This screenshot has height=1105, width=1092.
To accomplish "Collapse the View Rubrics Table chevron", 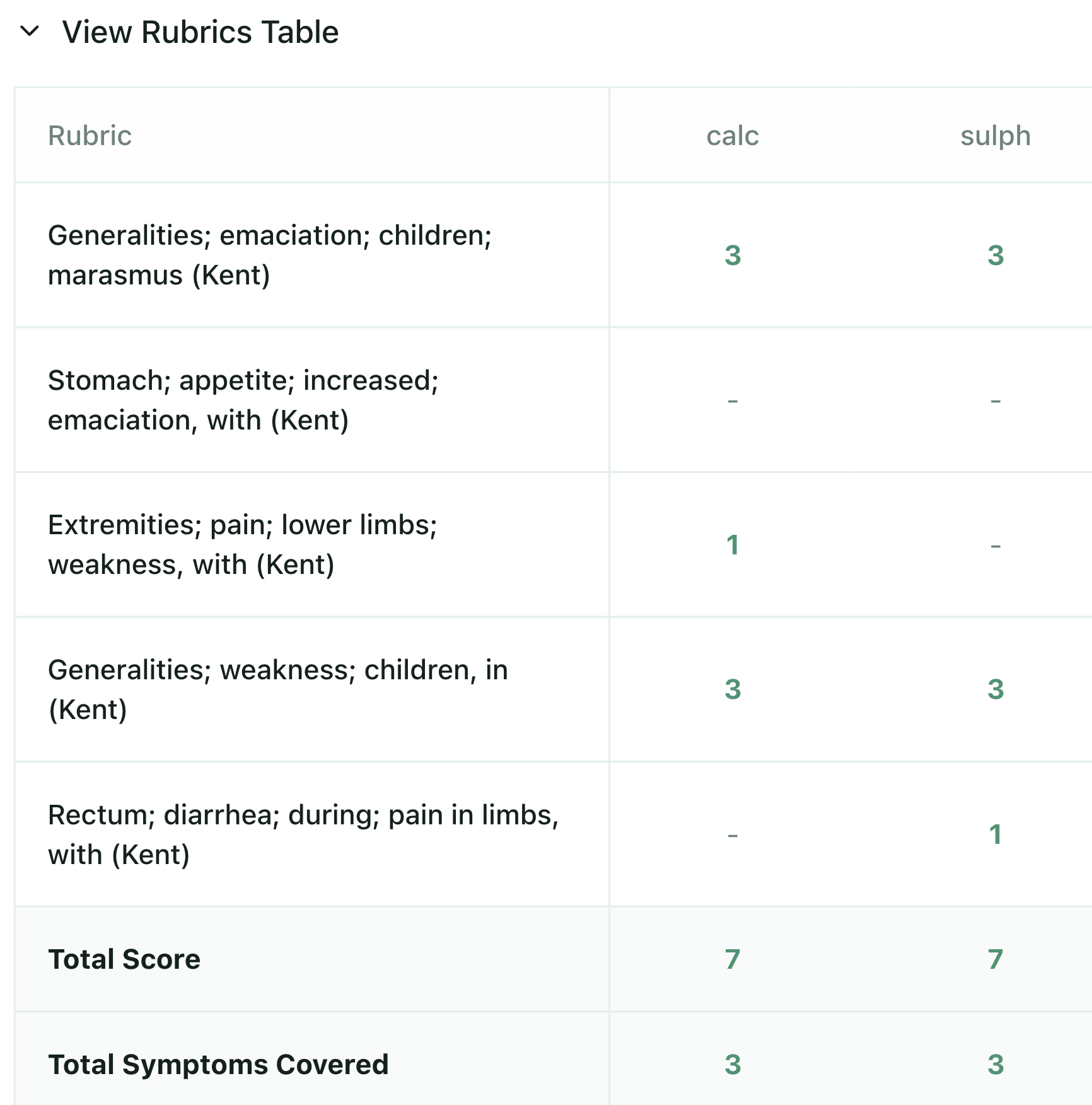I will click(30, 31).
